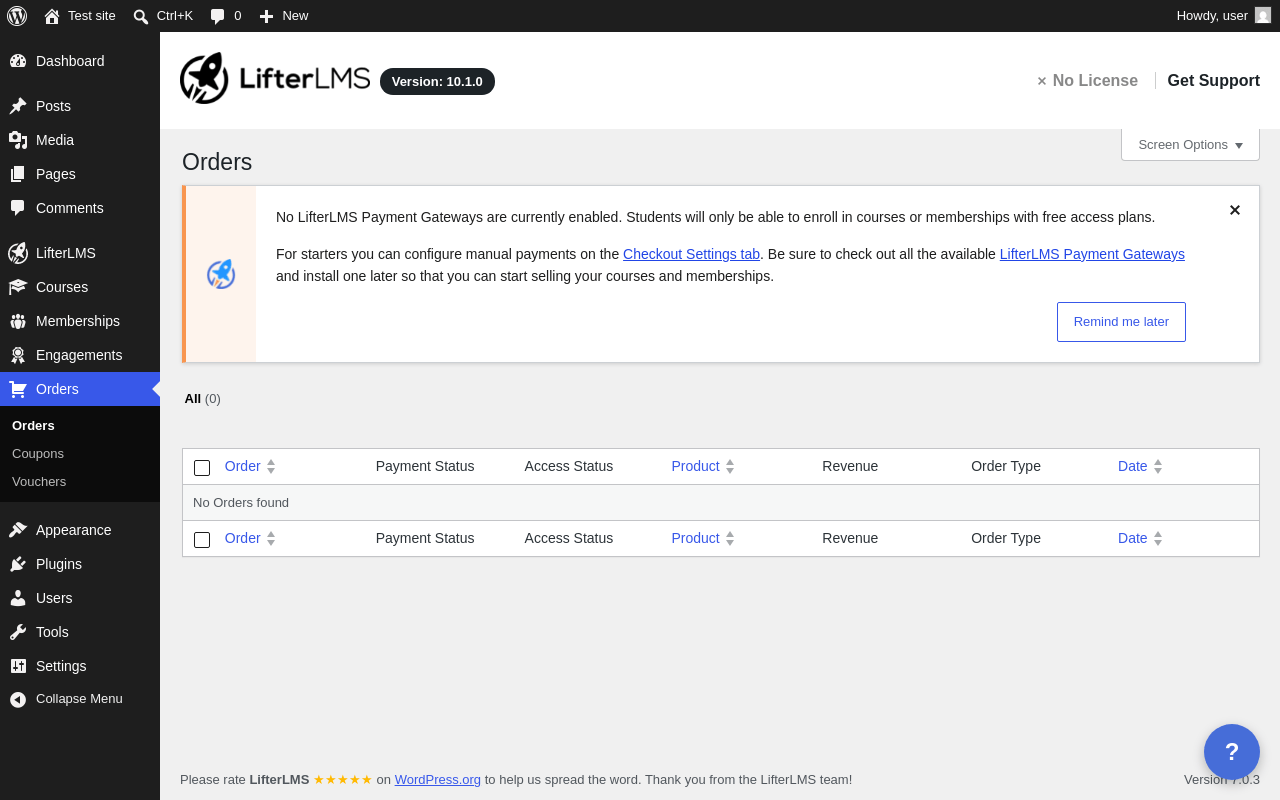Open the Orders submenu item
Screen dimensions: 1280x800
point(80,426)
